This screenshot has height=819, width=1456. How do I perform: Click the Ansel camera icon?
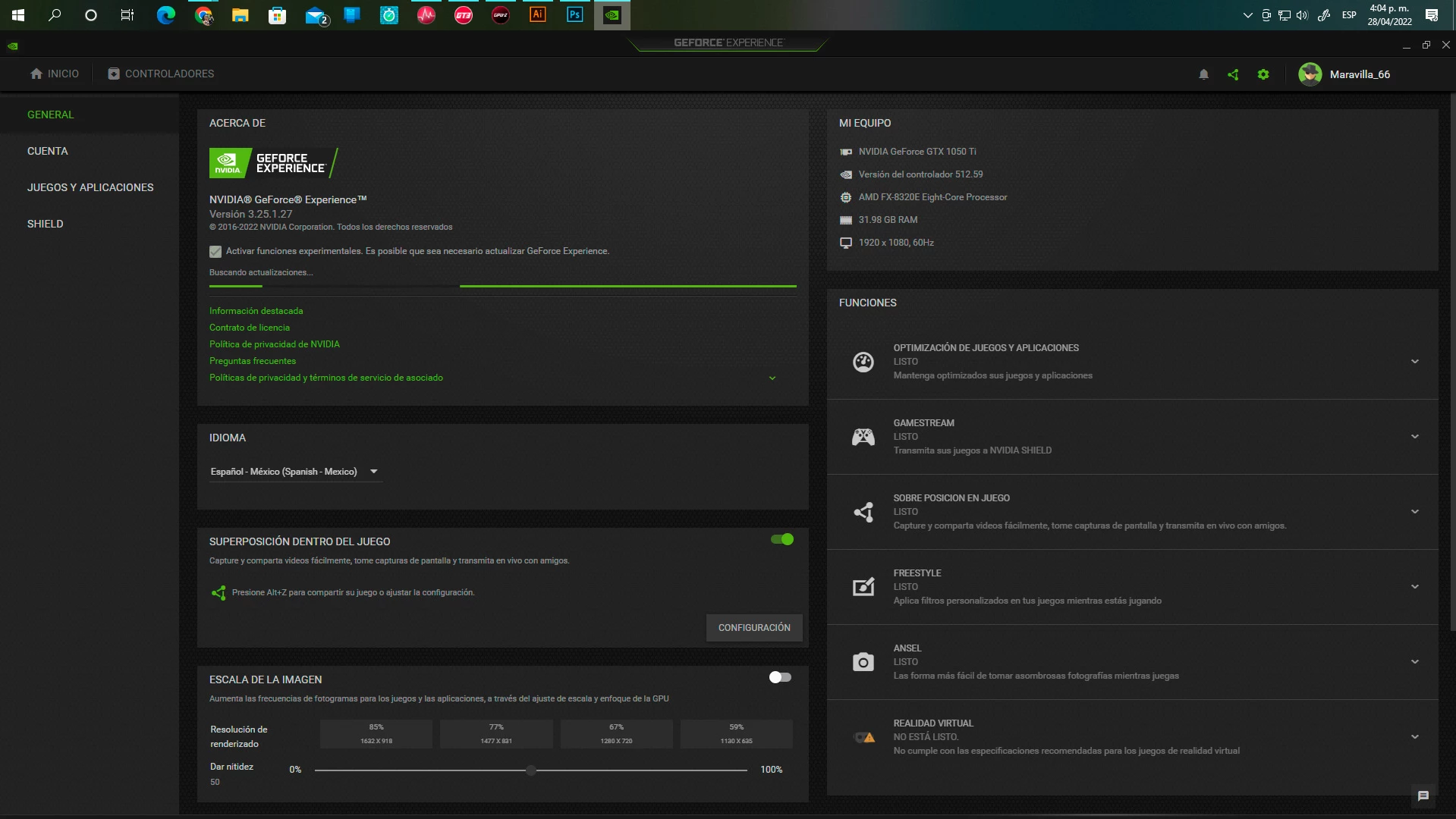(863, 662)
